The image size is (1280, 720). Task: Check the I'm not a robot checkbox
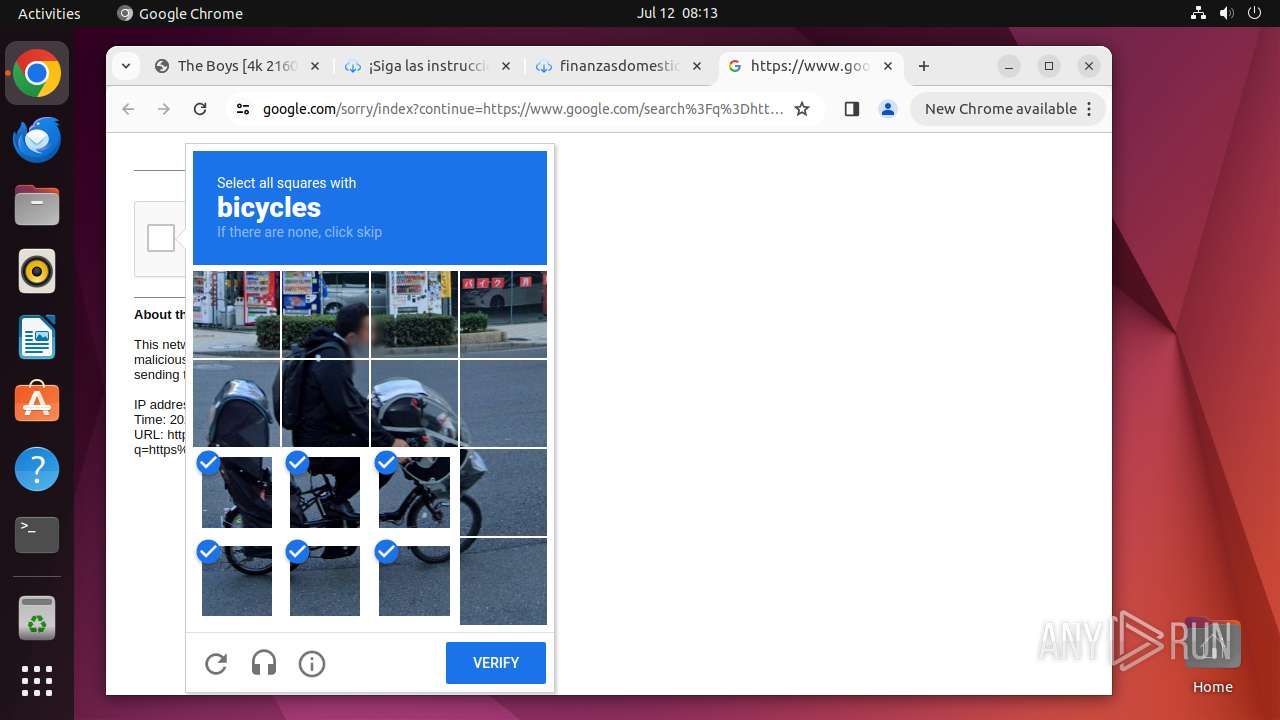[161, 238]
